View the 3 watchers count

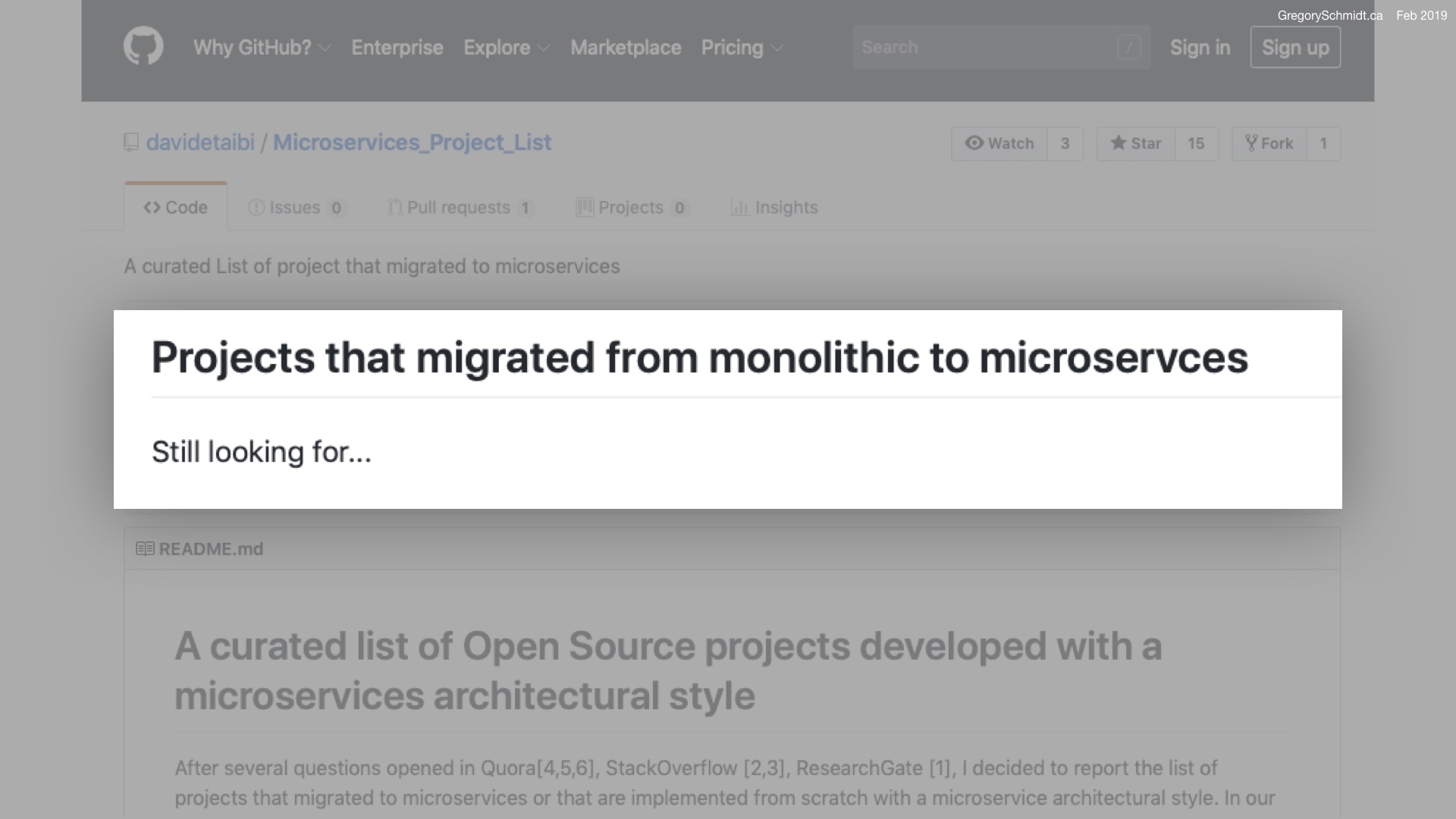[1065, 143]
